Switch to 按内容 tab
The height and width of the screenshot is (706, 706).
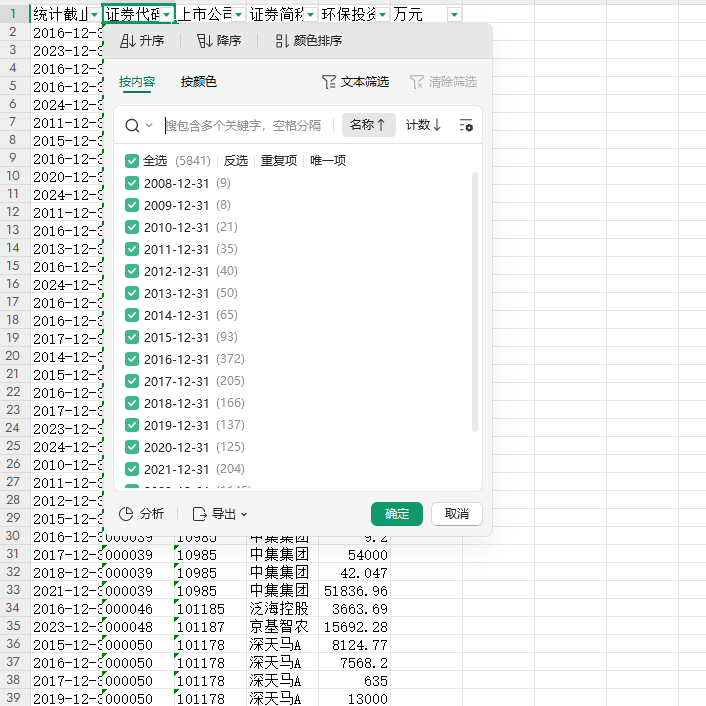coord(136,82)
